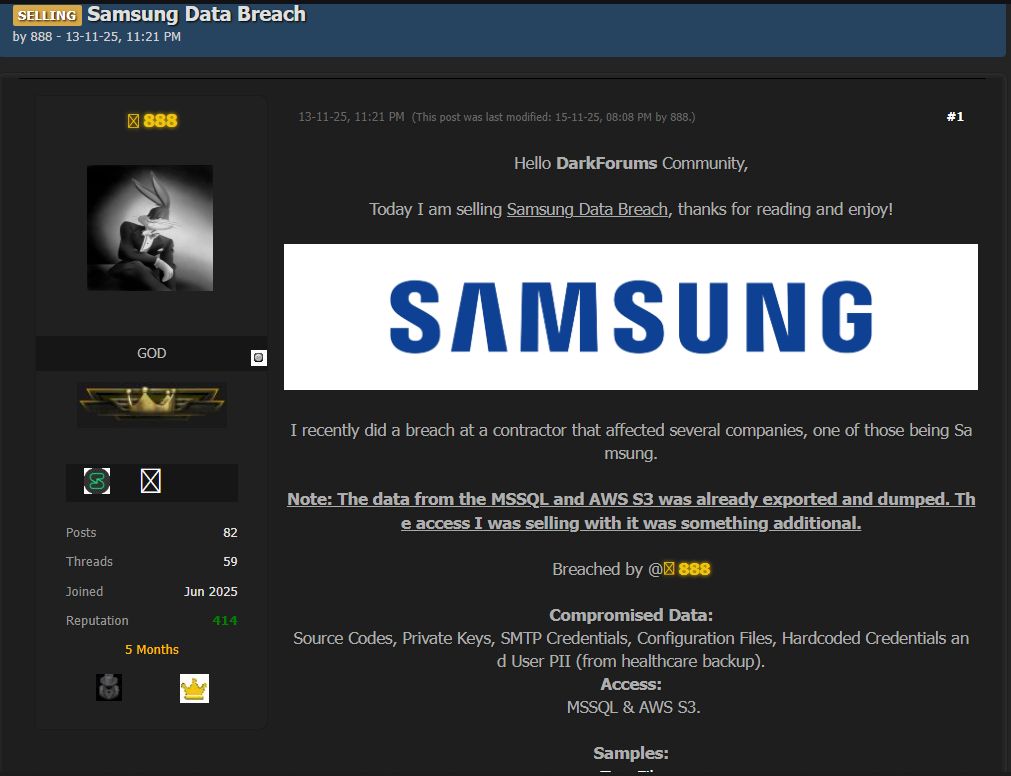Open 888's profile from sidebar username
1011x776 pixels.
(160, 121)
